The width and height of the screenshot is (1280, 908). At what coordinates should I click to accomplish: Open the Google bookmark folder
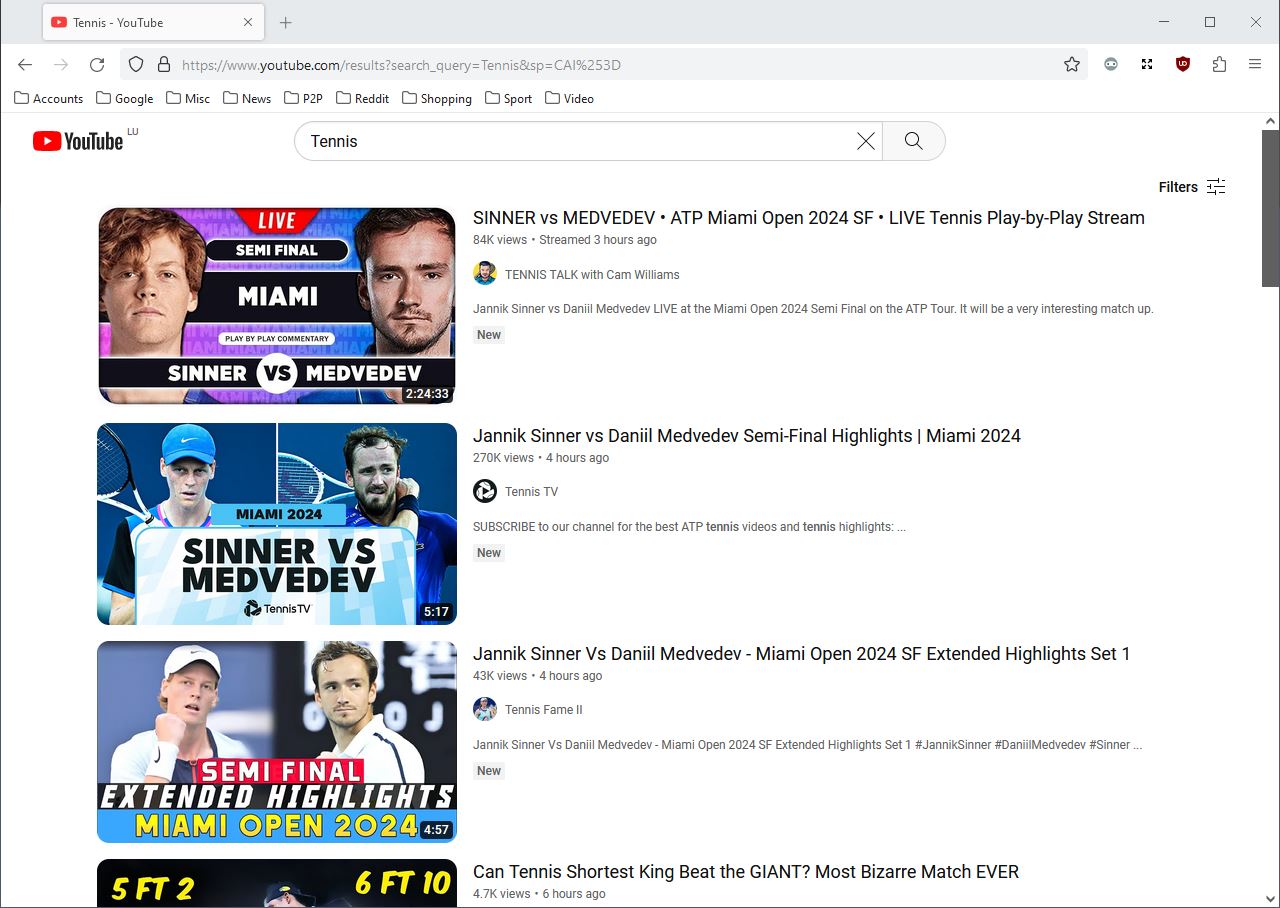tap(125, 98)
